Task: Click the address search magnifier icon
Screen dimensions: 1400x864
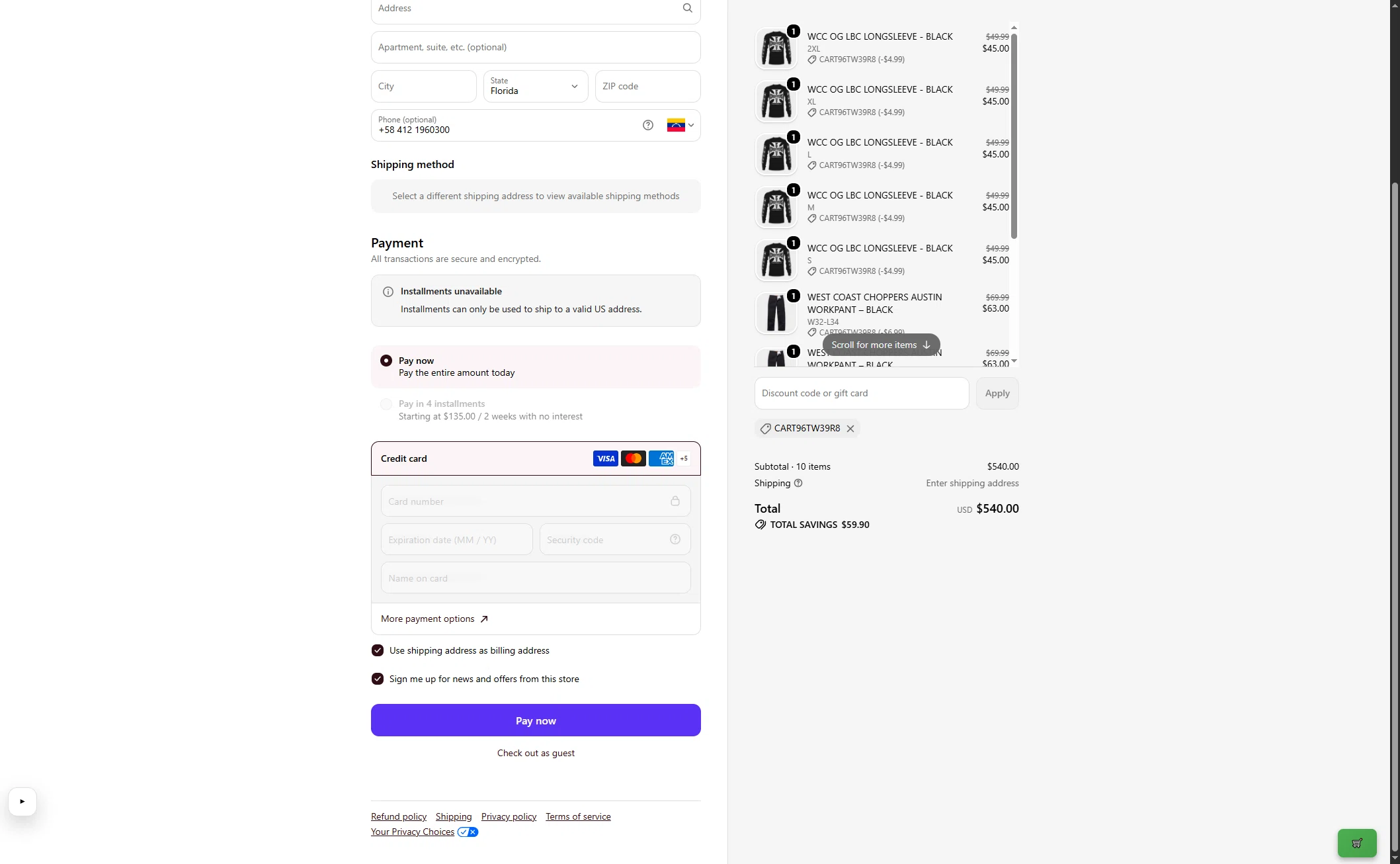Action: [x=687, y=8]
